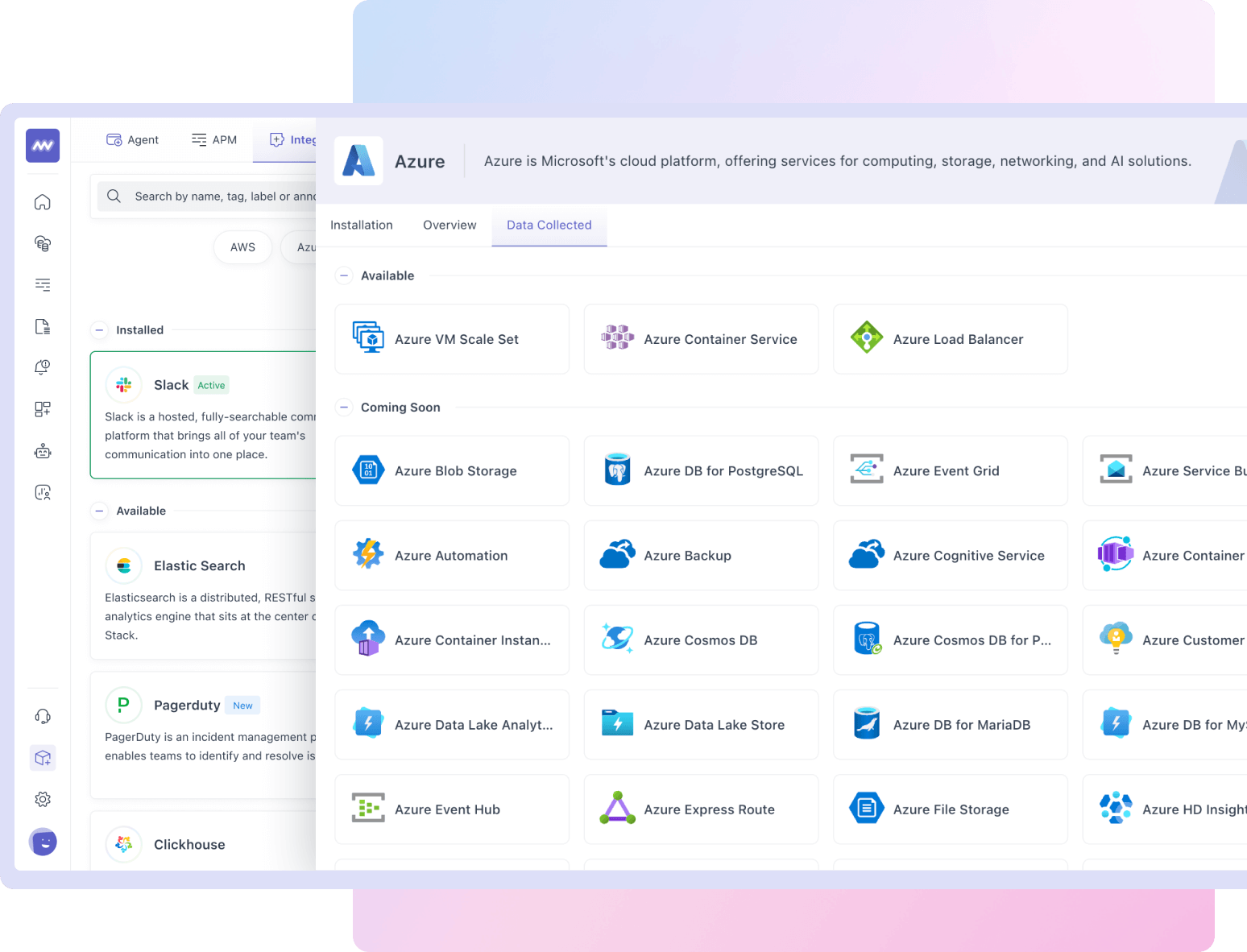Select the Data Collected tab

coord(549,226)
